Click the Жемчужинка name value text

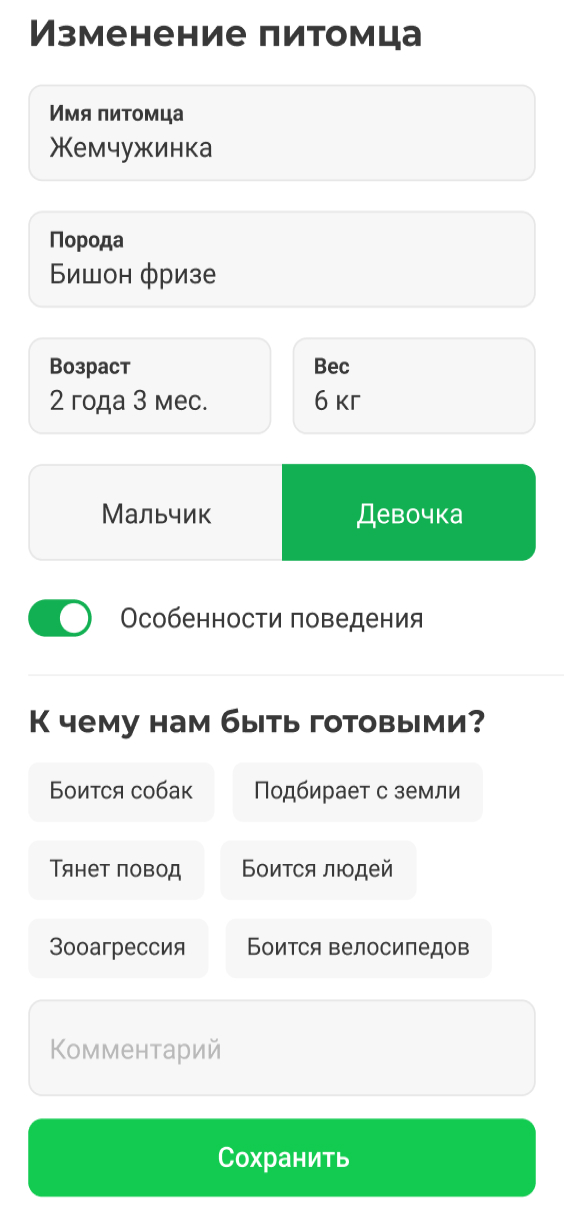tap(131, 148)
